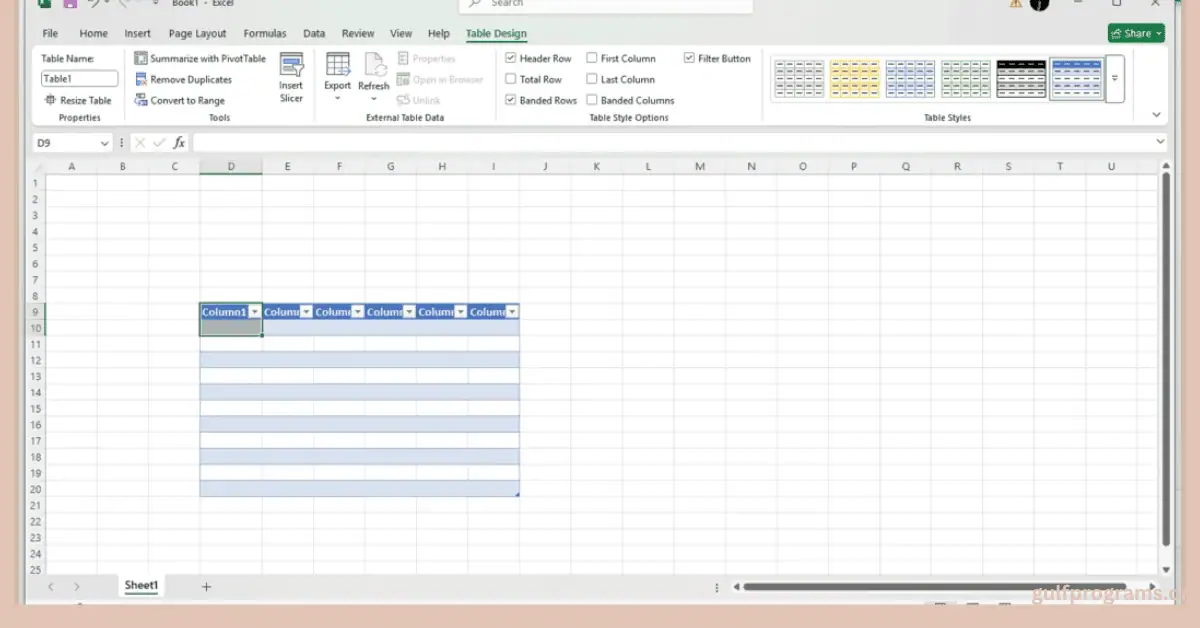Click the Resize Table icon

coord(51,101)
